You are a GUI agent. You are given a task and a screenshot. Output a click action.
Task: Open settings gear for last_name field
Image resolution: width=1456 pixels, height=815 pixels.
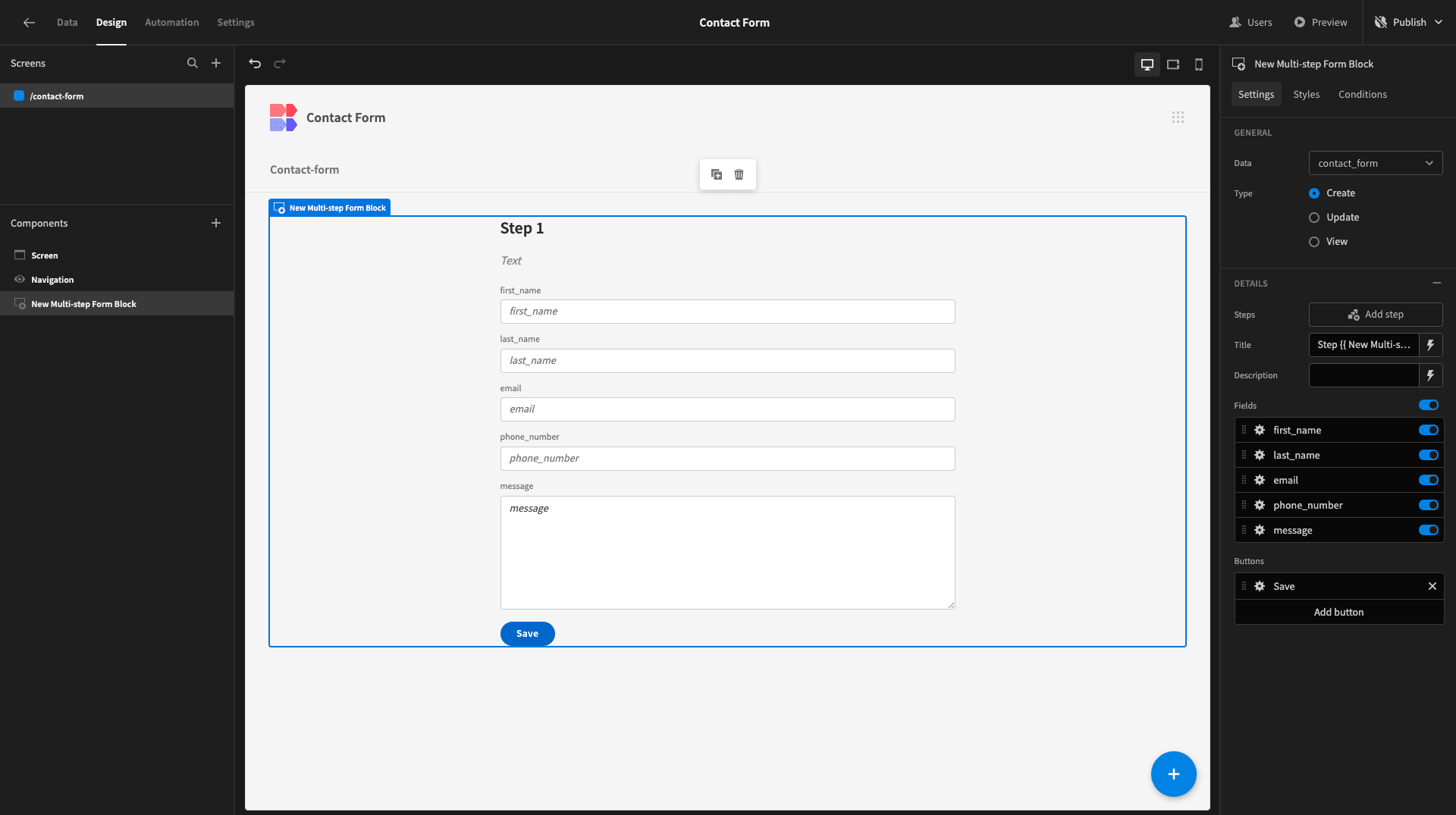(1260, 455)
